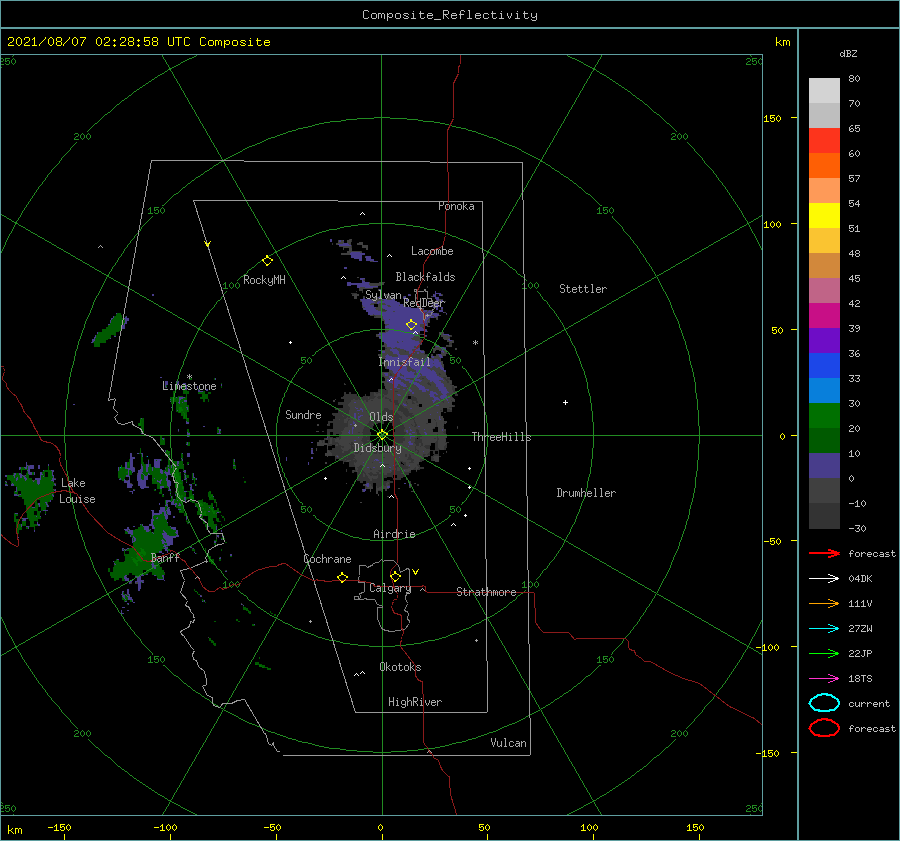The width and height of the screenshot is (900, 841).
Task: Click the dBZ scale heading
Action: tap(848, 54)
